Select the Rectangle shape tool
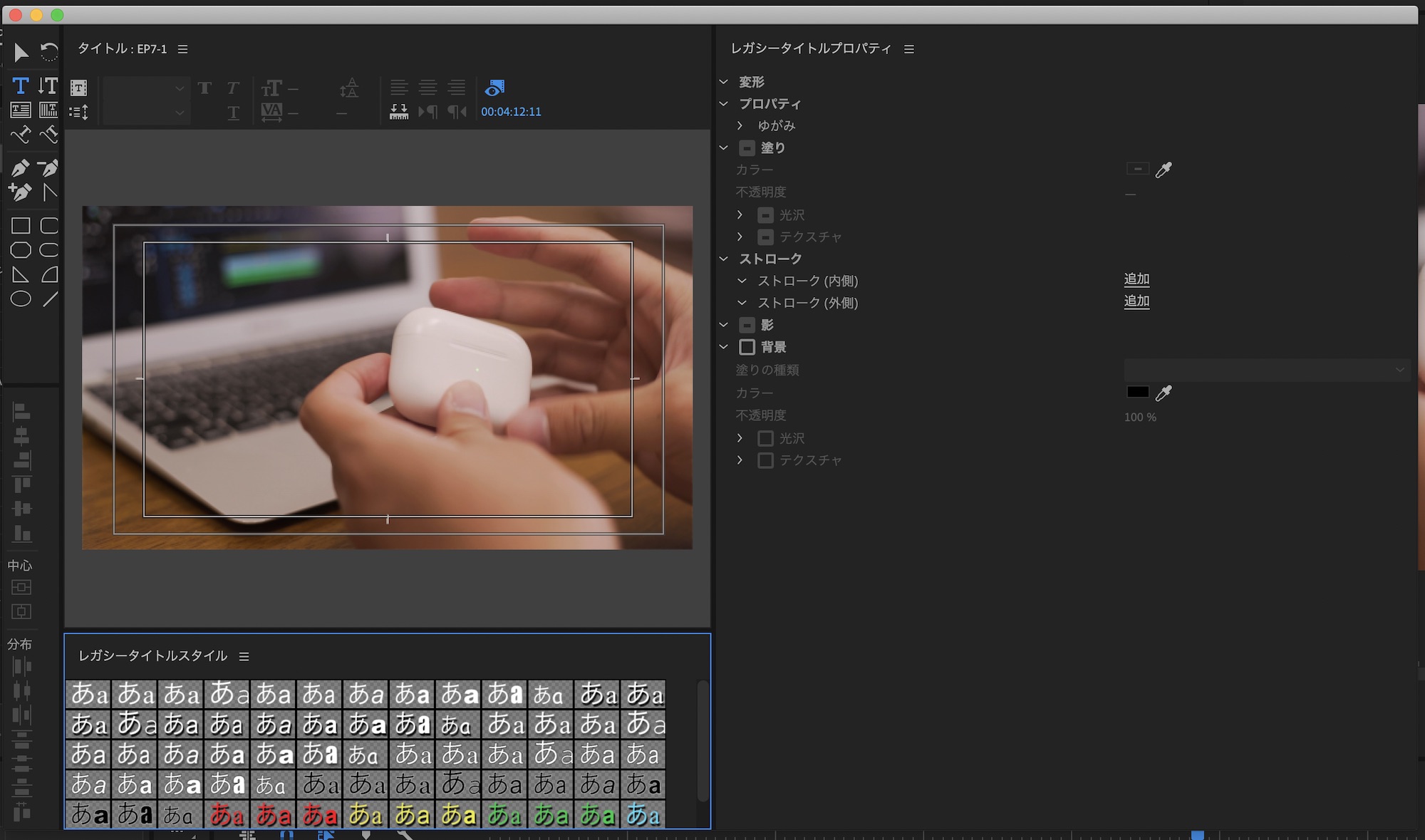 pyautogui.click(x=21, y=226)
